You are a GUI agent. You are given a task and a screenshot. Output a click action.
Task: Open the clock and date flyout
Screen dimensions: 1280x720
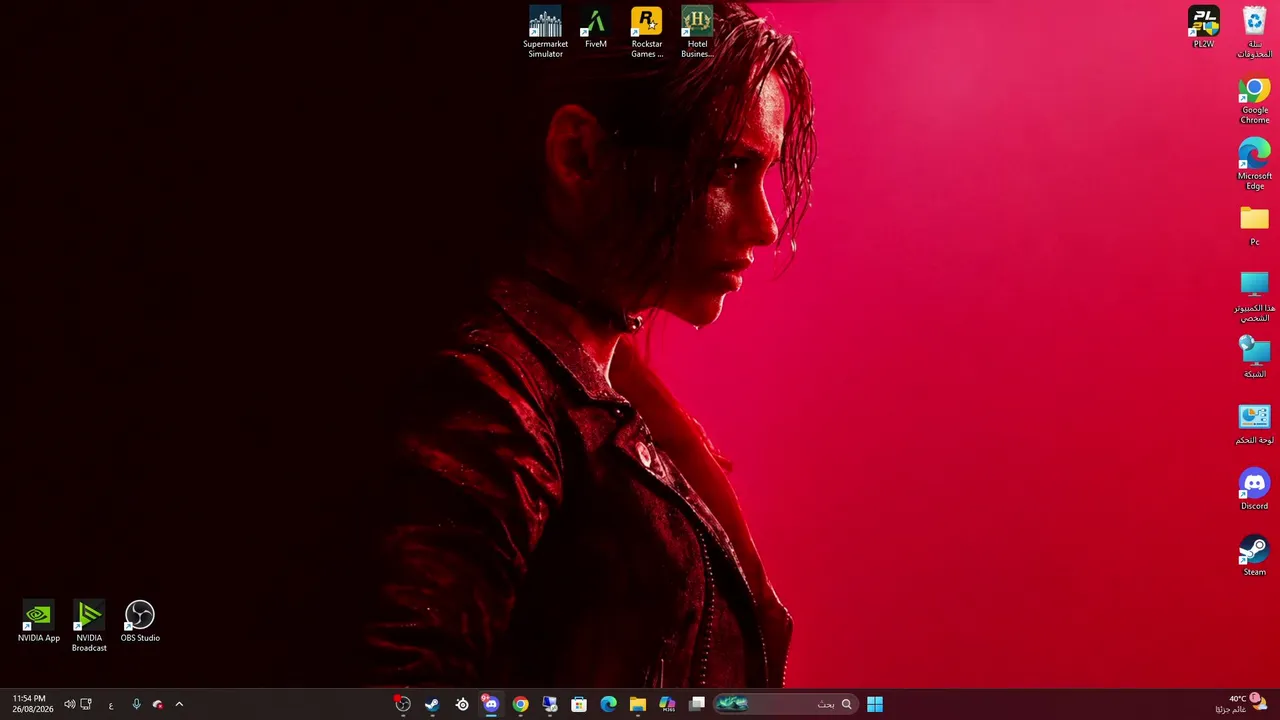pos(33,704)
